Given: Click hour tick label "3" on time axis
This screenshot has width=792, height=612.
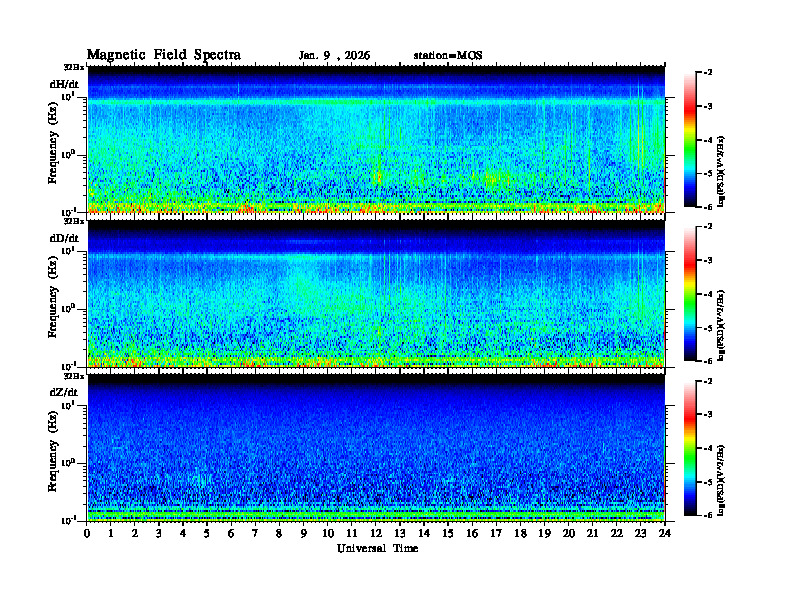Looking at the screenshot, I should 159,533.
